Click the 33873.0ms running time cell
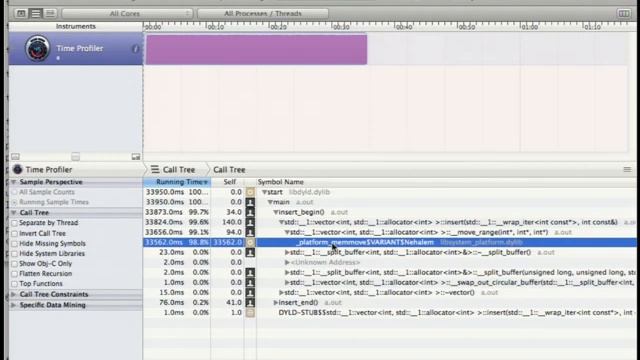The width and height of the screenshot is (640, 360). click(164, 212)
